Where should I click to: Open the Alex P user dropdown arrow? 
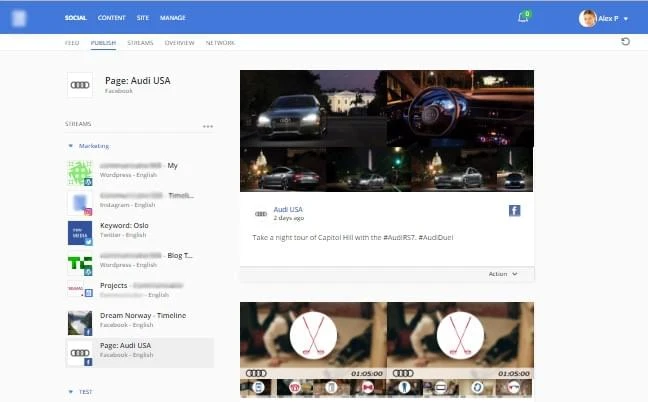pyautogui.click(x=626, y=19)
